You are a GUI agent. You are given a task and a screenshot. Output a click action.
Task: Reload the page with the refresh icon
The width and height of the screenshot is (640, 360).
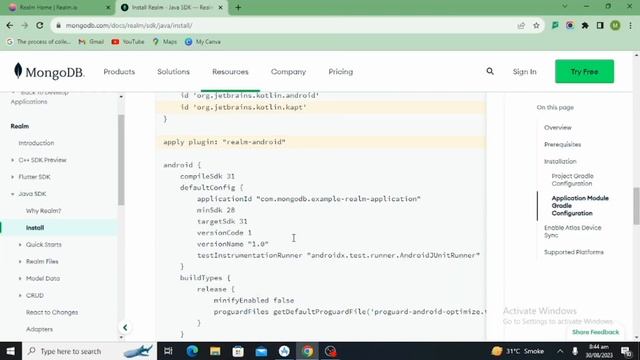pos(40,25)
